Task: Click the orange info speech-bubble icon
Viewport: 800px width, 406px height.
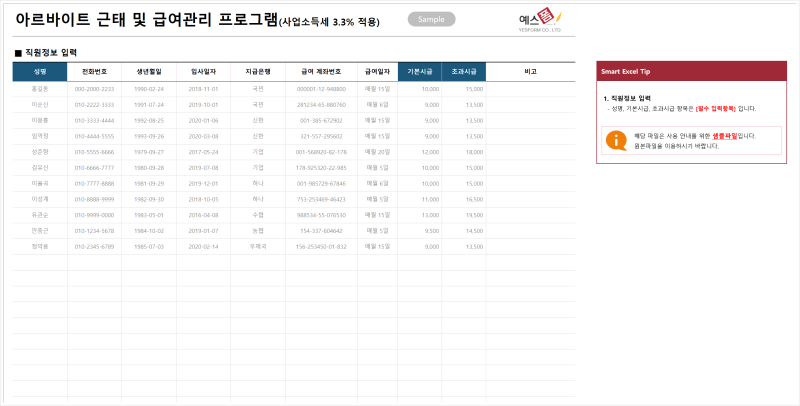Action: pyautogui.click(x=616, y=140)
